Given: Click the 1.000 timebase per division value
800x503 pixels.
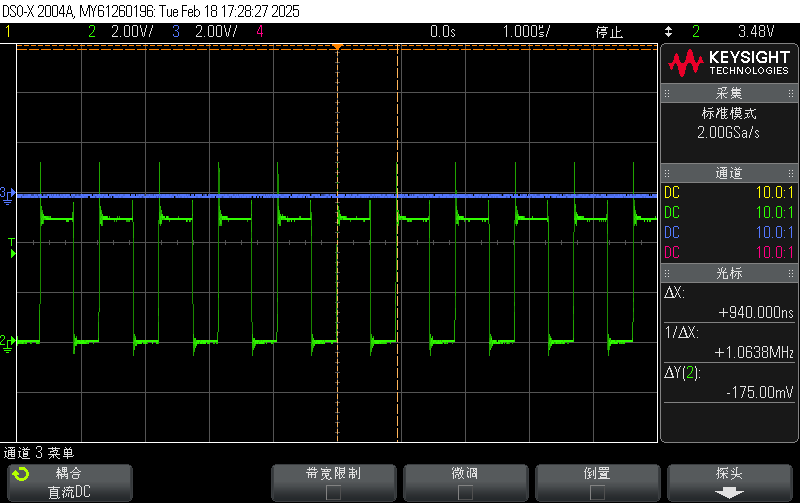Looking at the screenshot, I should (x=526, y=32).
